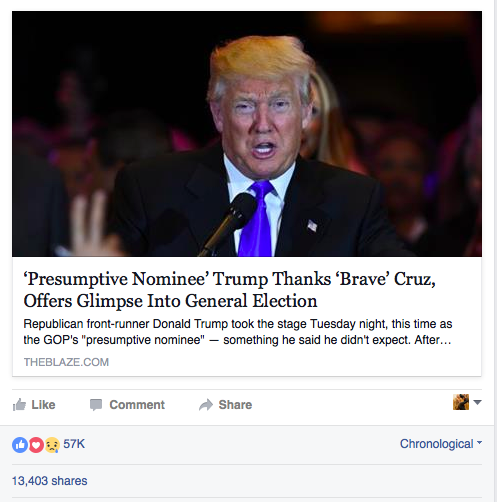Viewport: 497px width, 502px height.
Task: Click the crying Sad reaction icon
Action: pos(52,445)
